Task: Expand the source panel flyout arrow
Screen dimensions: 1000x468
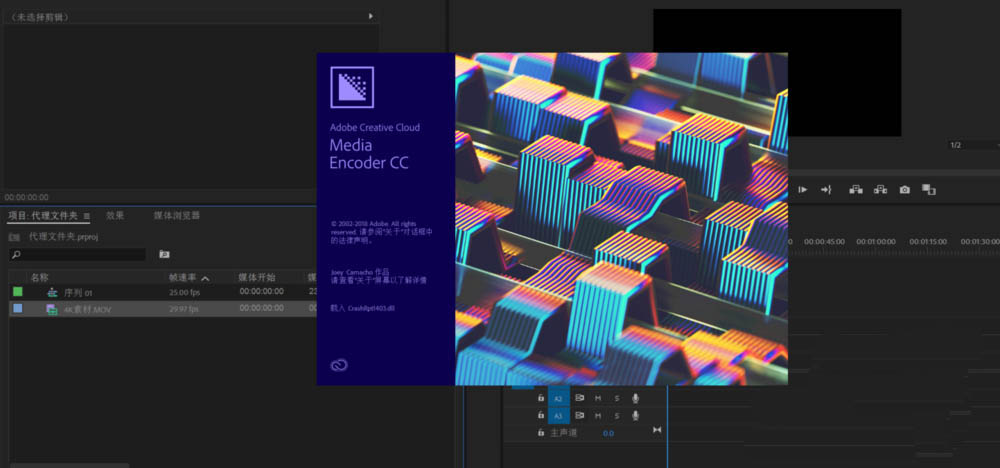Action: (371, 16)
